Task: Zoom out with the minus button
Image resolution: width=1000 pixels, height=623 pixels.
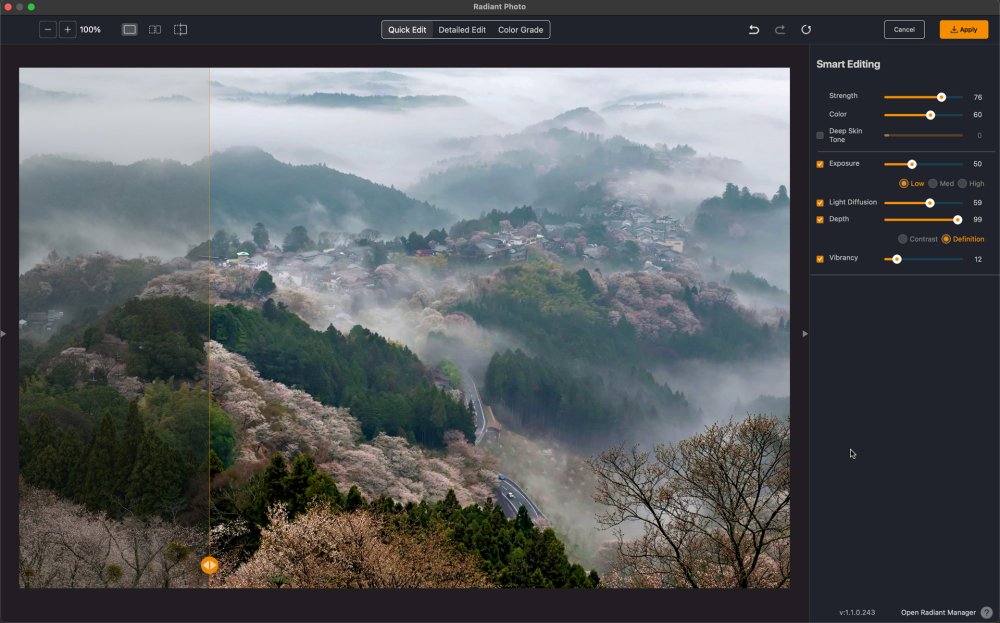Action: 48,29
